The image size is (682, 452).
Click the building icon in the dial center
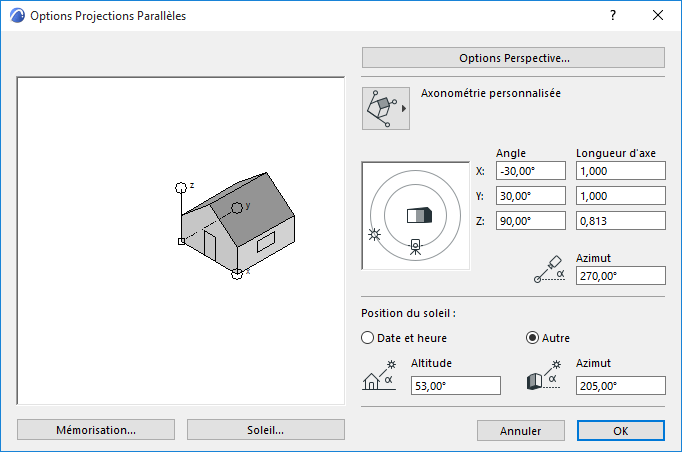(x=417, y=215)
